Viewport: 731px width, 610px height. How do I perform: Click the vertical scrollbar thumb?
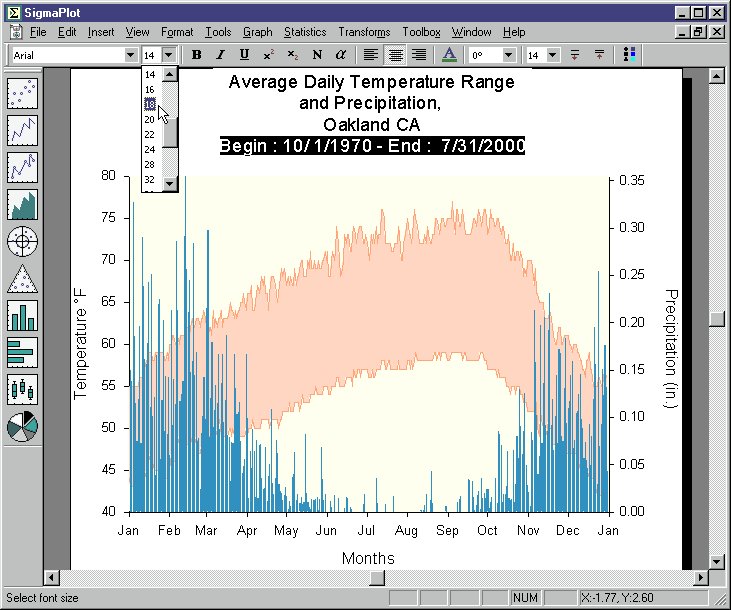[717, 319]
